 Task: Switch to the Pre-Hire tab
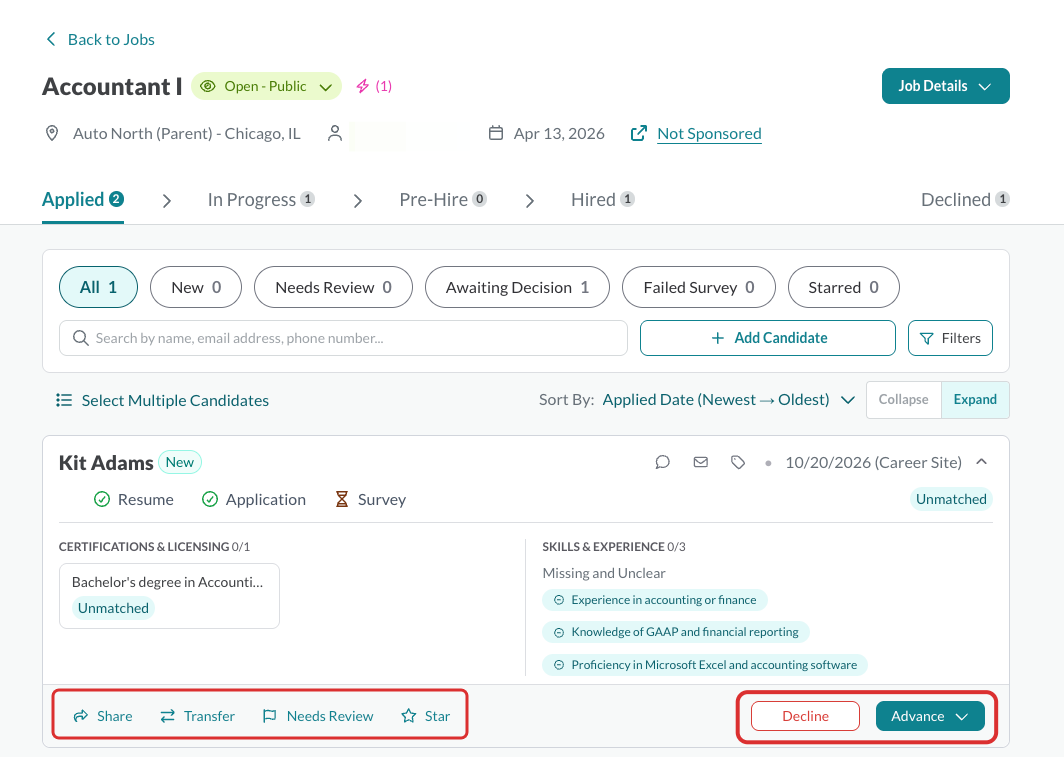pyautogui.click(x=443, y=199)
